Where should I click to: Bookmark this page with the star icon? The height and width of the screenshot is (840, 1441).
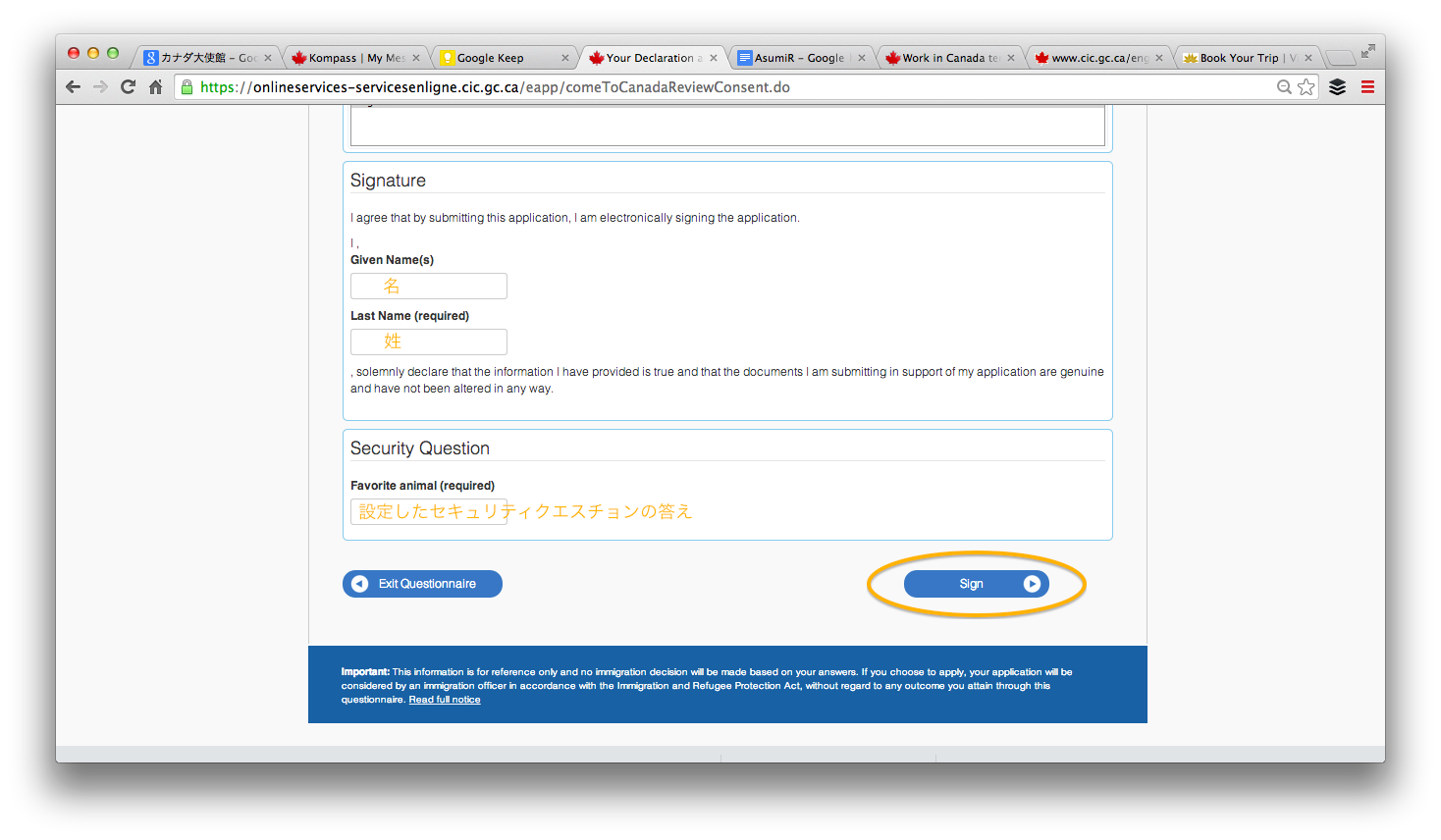(x=1306, y=87)
